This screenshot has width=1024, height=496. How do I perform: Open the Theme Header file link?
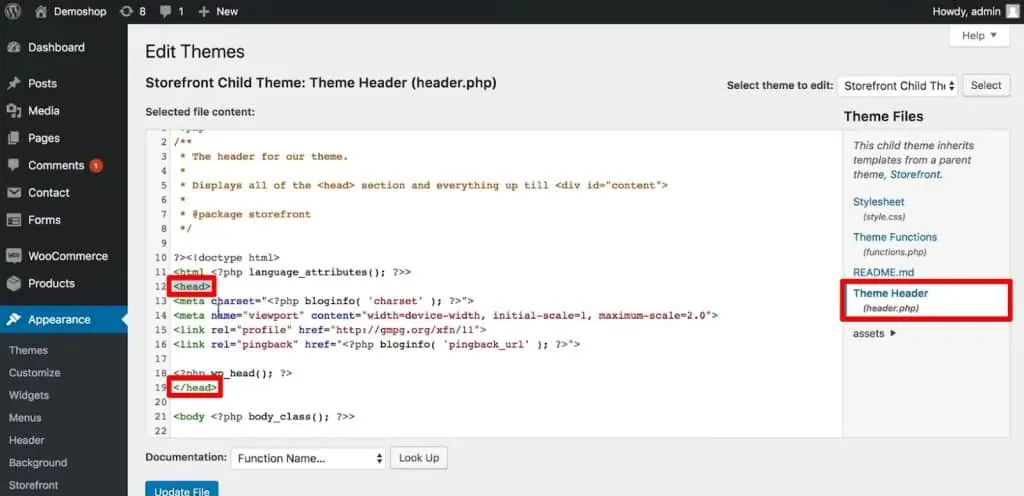click(890, 294)
